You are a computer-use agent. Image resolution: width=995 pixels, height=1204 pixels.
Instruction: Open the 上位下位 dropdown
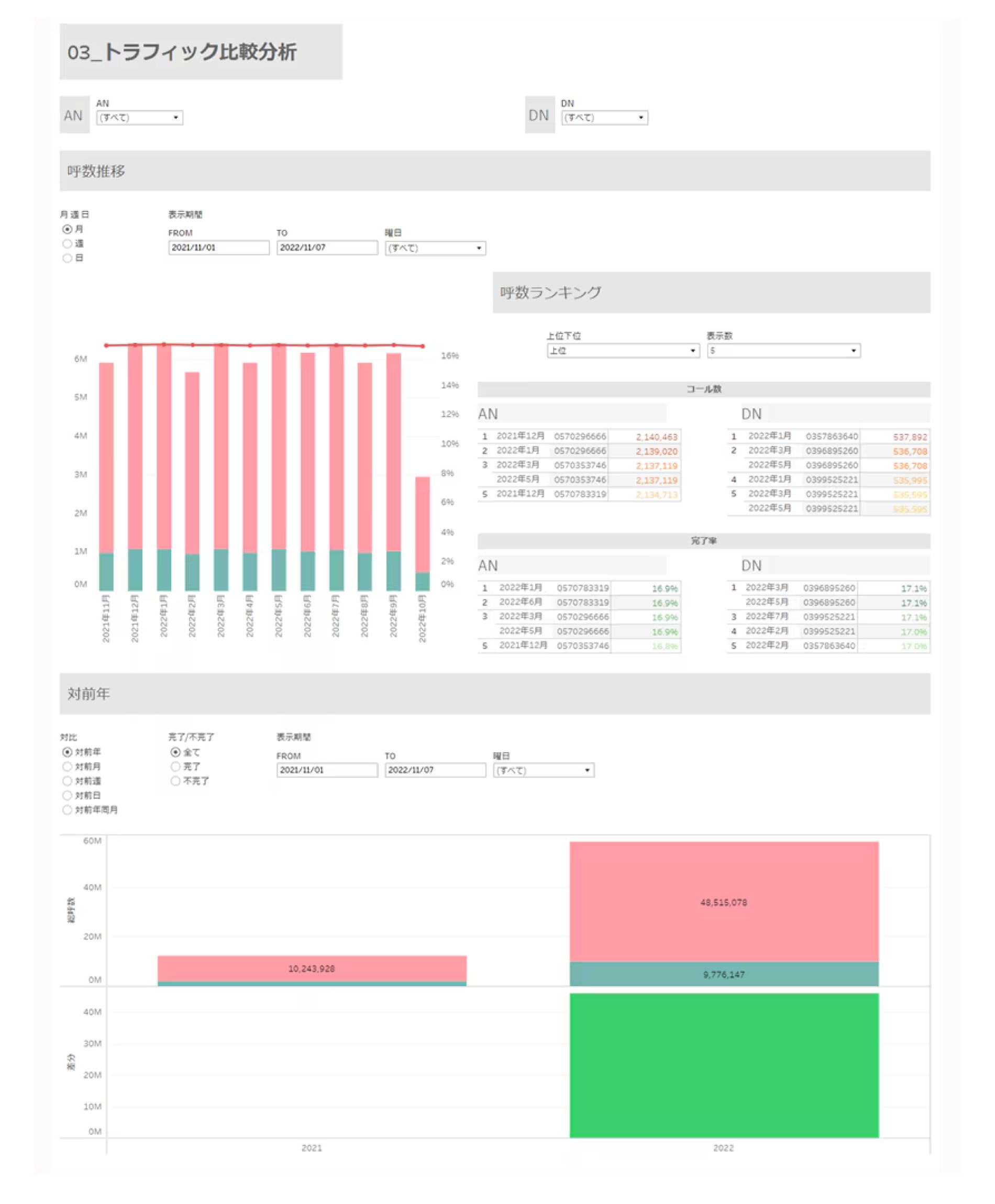click(x=623, y=351)
